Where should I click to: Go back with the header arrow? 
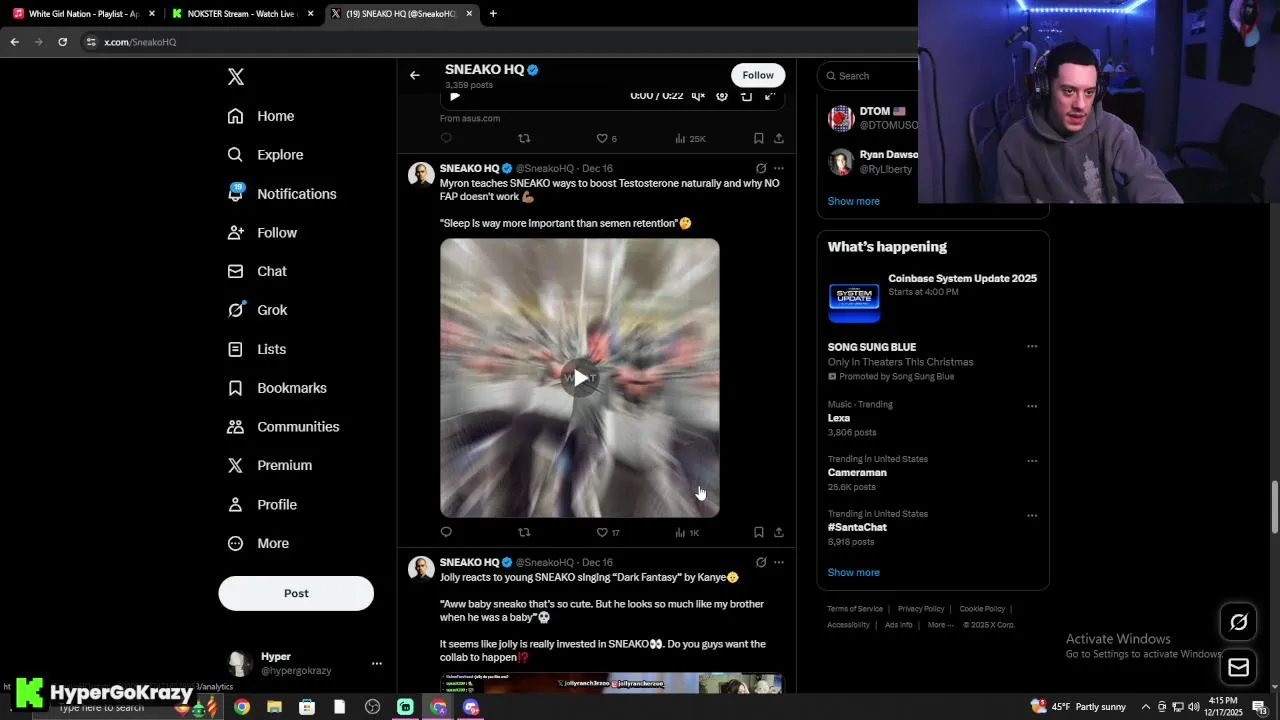click(414, 75)
